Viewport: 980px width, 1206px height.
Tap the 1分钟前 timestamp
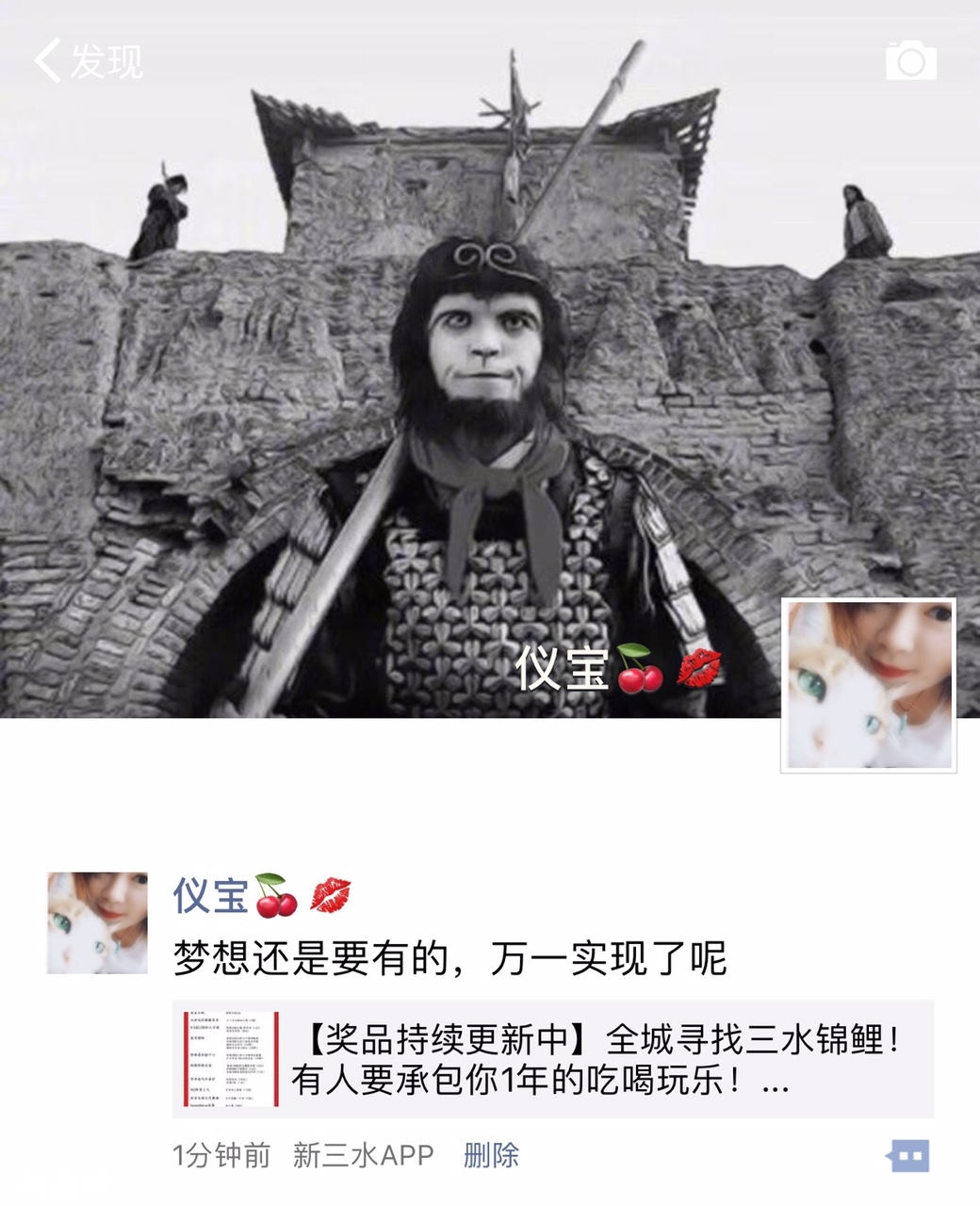pos(221,1155)
